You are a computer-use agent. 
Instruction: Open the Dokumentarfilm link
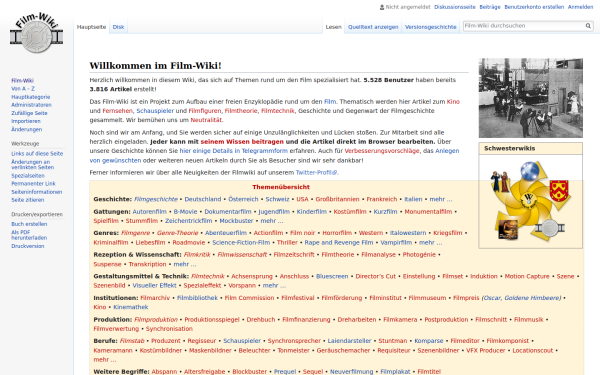pyautogui.click(x=228, y=212)
